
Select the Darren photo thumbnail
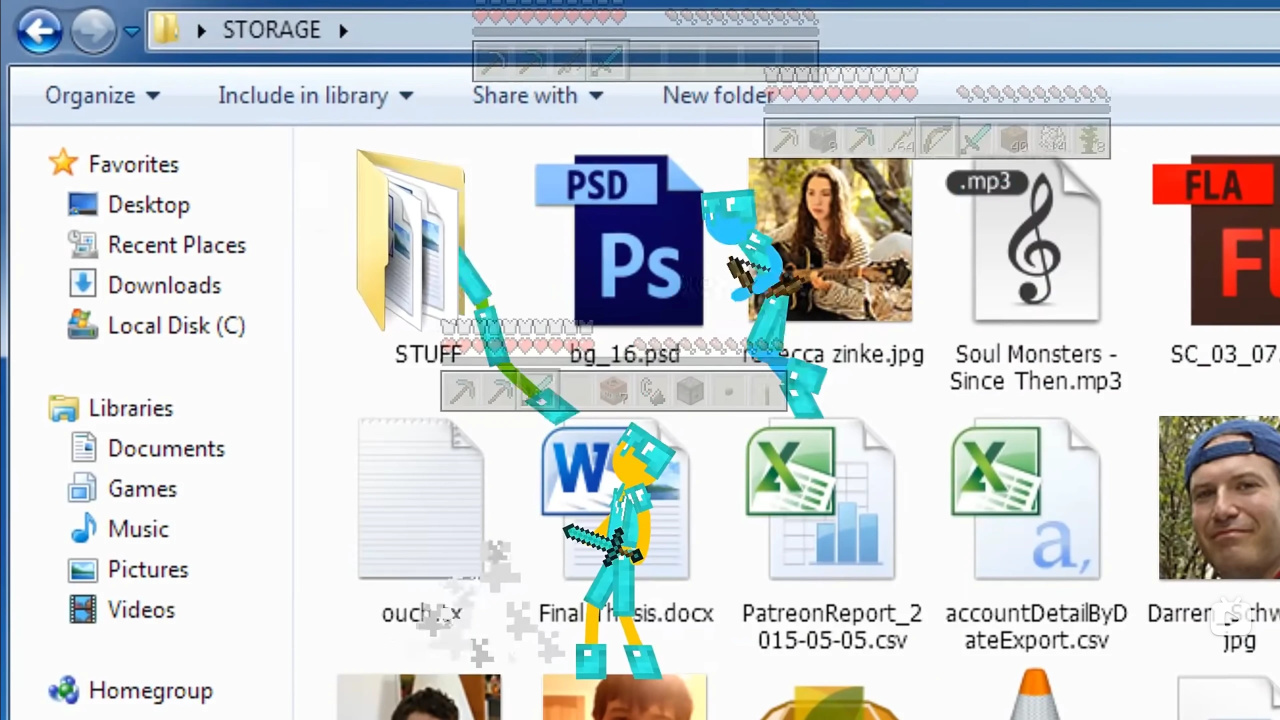pos(1219,498)
